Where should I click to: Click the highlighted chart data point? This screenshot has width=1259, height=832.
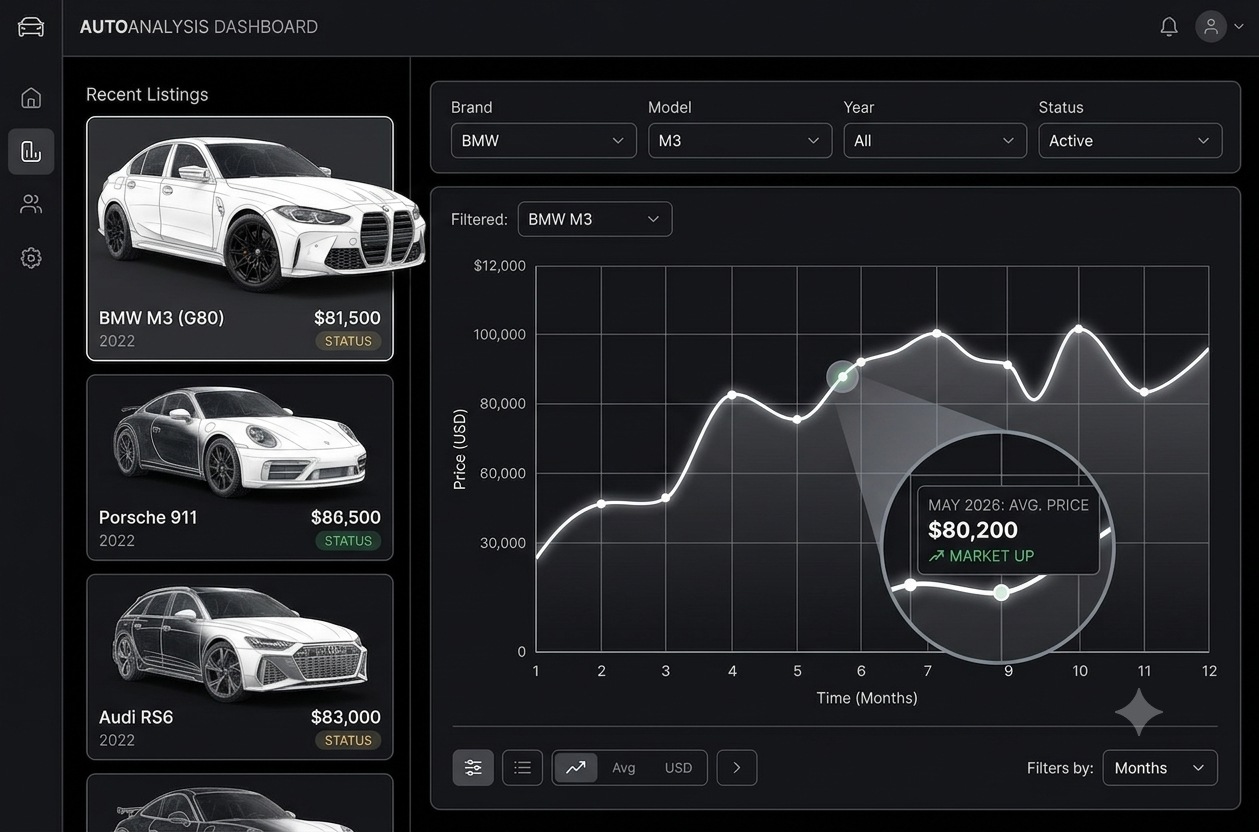[x=843, y=377]
